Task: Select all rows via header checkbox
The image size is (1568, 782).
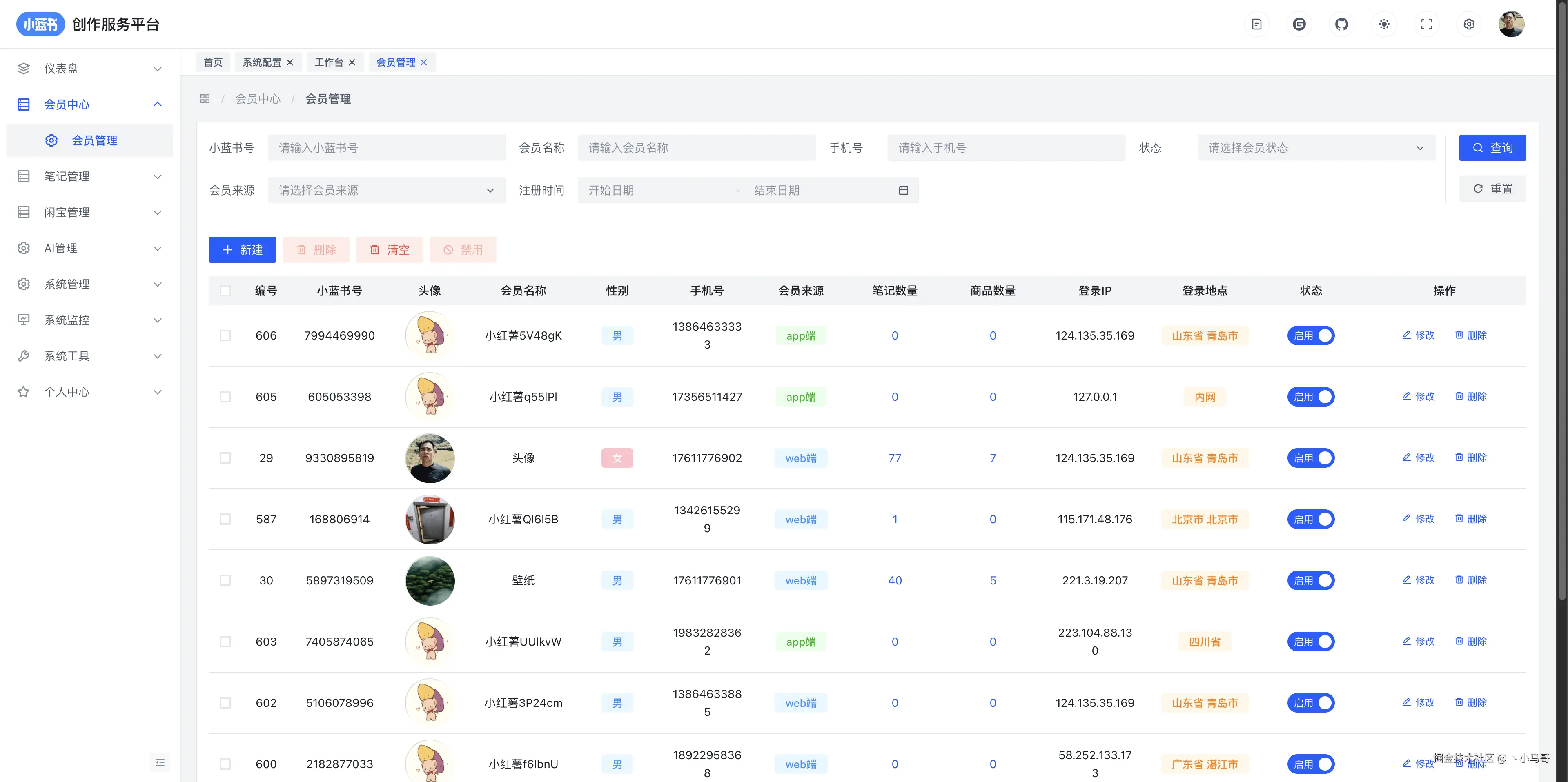Action: pos(225,290)
